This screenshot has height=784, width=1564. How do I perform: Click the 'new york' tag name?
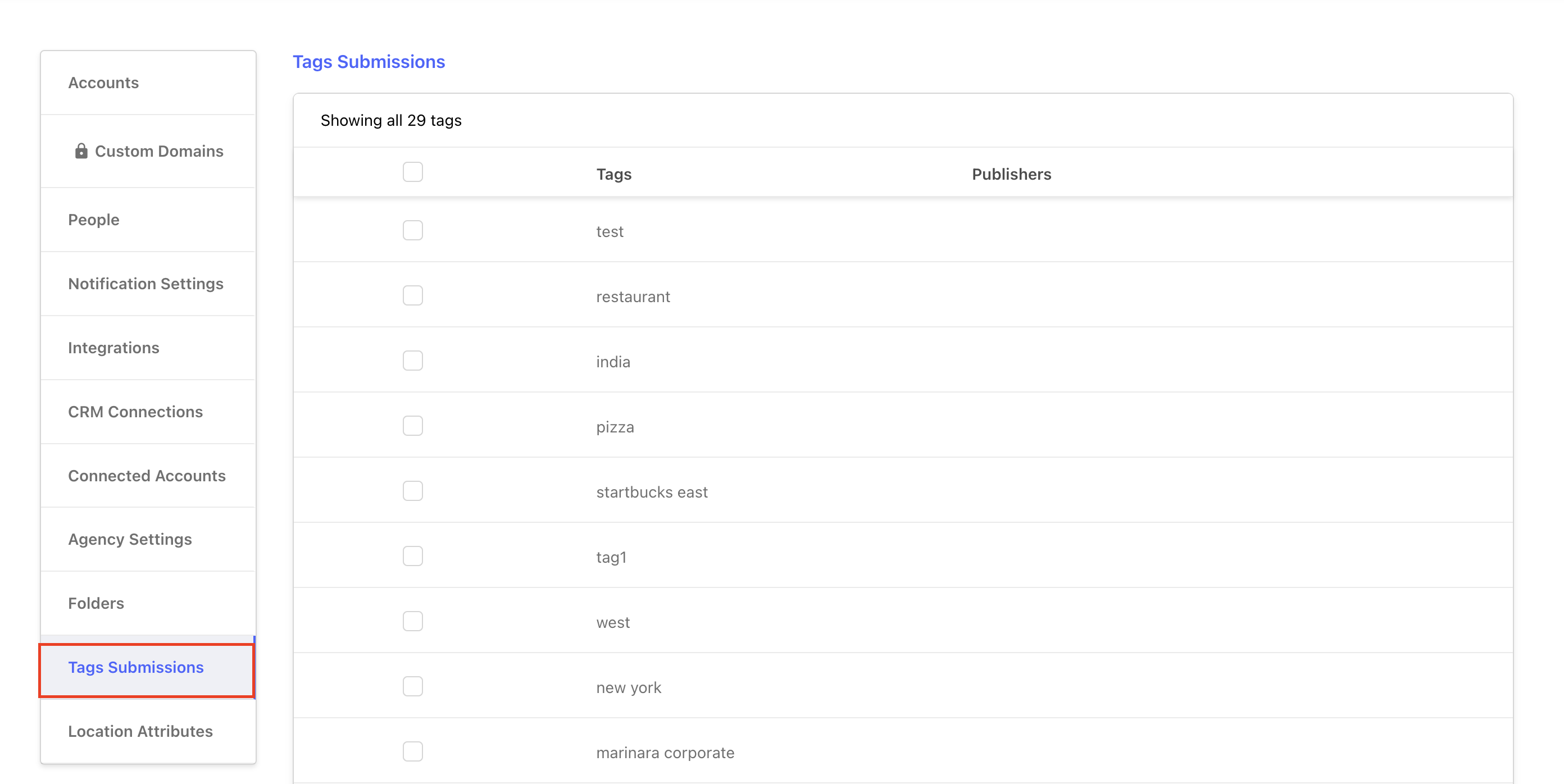click(629, 687)
